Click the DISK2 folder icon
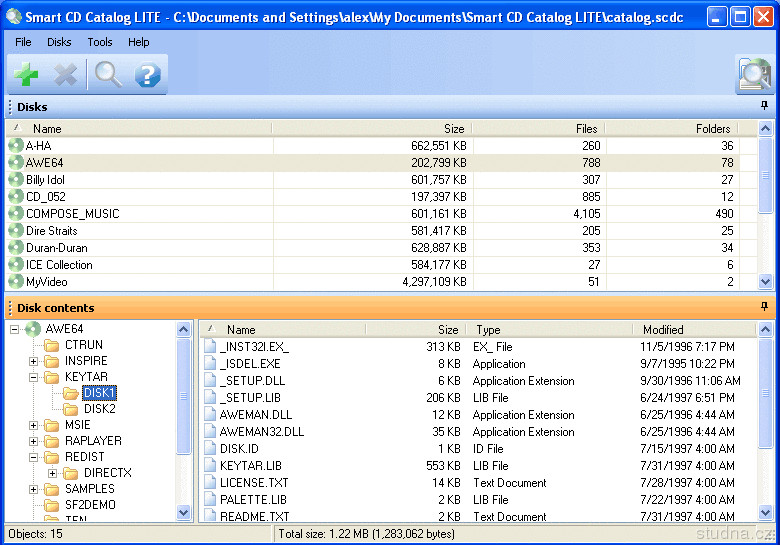This screenshot has width=780, height=545. coord(71,409)
